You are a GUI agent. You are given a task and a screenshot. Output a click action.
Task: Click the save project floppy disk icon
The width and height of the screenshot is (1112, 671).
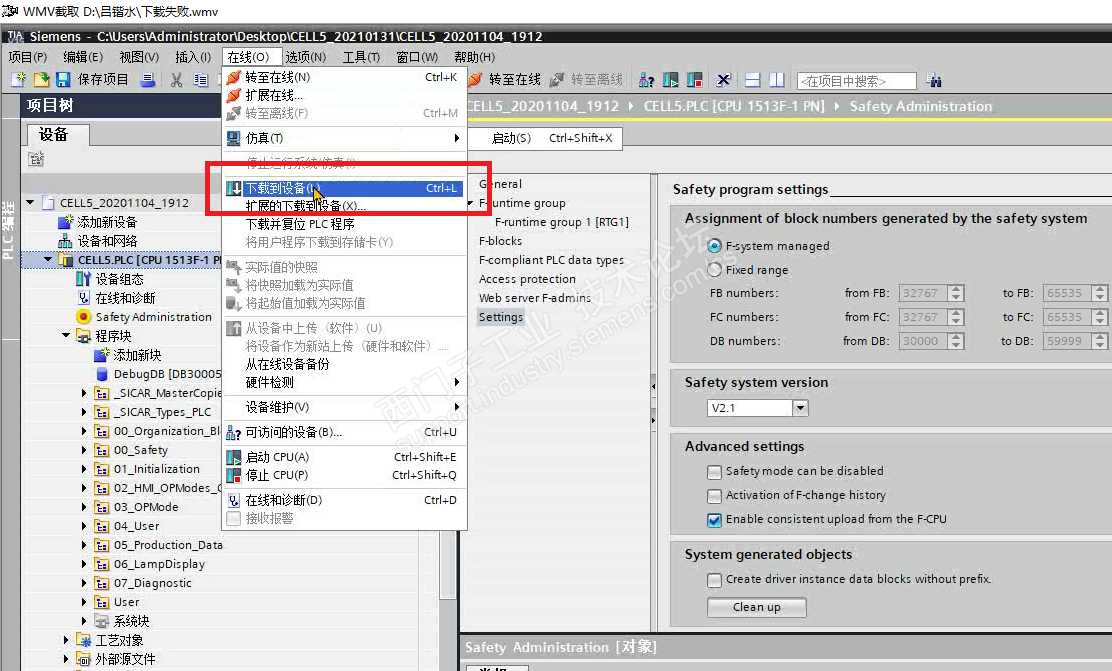tap(63, 79)
